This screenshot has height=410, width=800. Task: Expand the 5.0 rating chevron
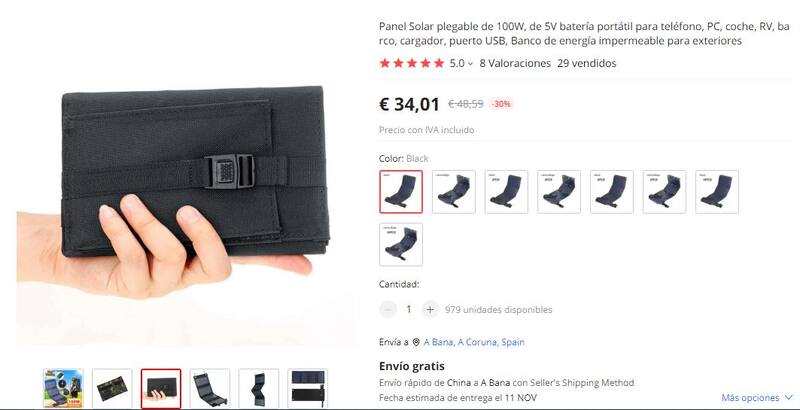(x=470, y=64)
